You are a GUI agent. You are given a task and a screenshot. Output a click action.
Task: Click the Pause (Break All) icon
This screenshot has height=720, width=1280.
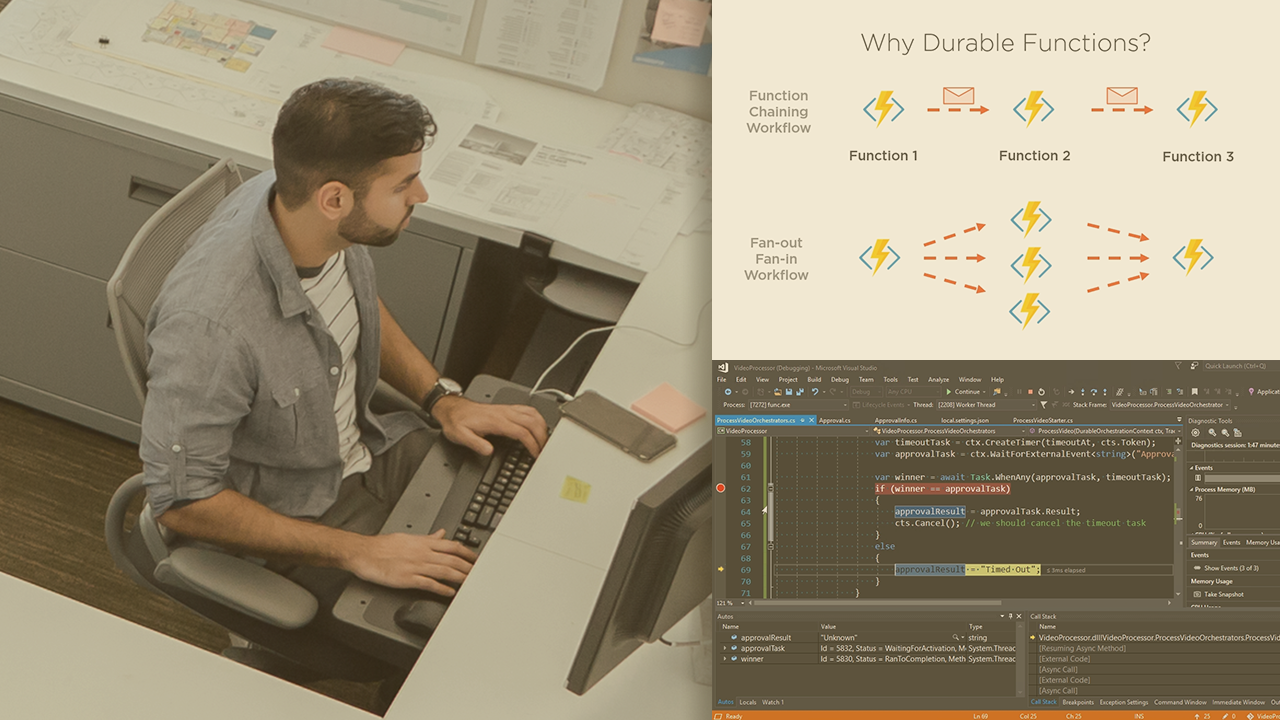(1019, 392)
